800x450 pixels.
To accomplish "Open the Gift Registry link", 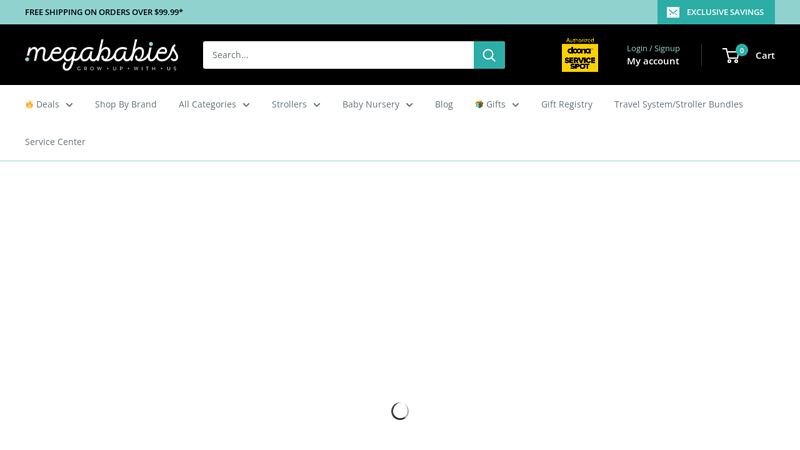I will coord(566,104).
